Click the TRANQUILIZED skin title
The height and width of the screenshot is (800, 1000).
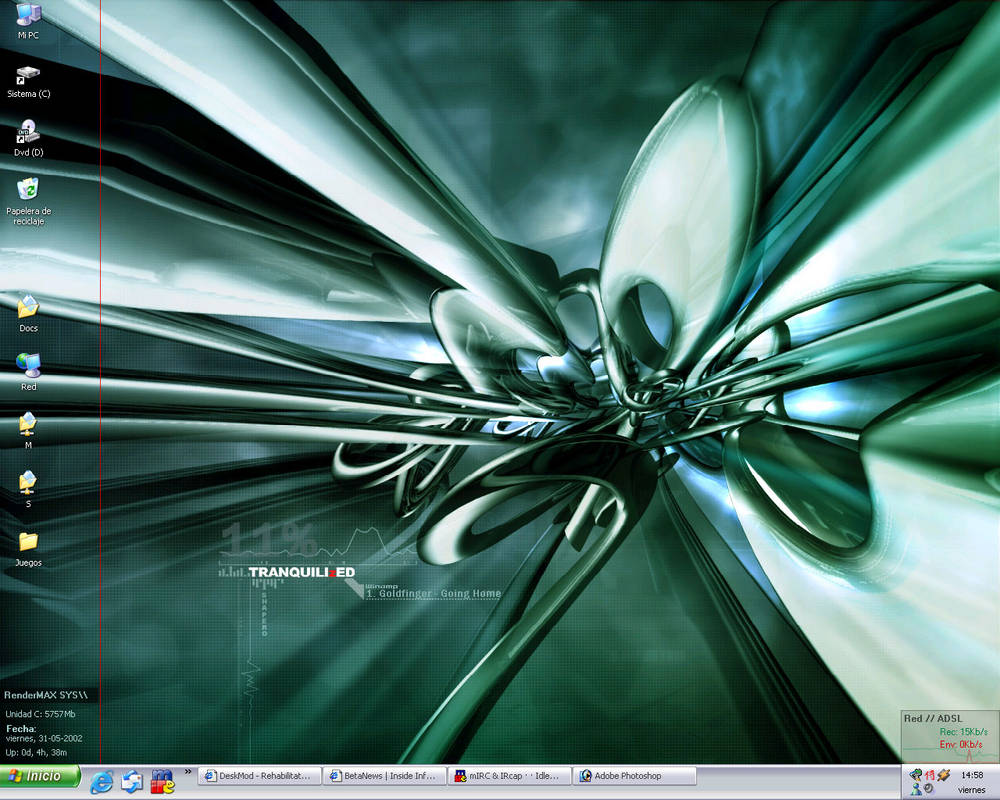click(302, 572)
